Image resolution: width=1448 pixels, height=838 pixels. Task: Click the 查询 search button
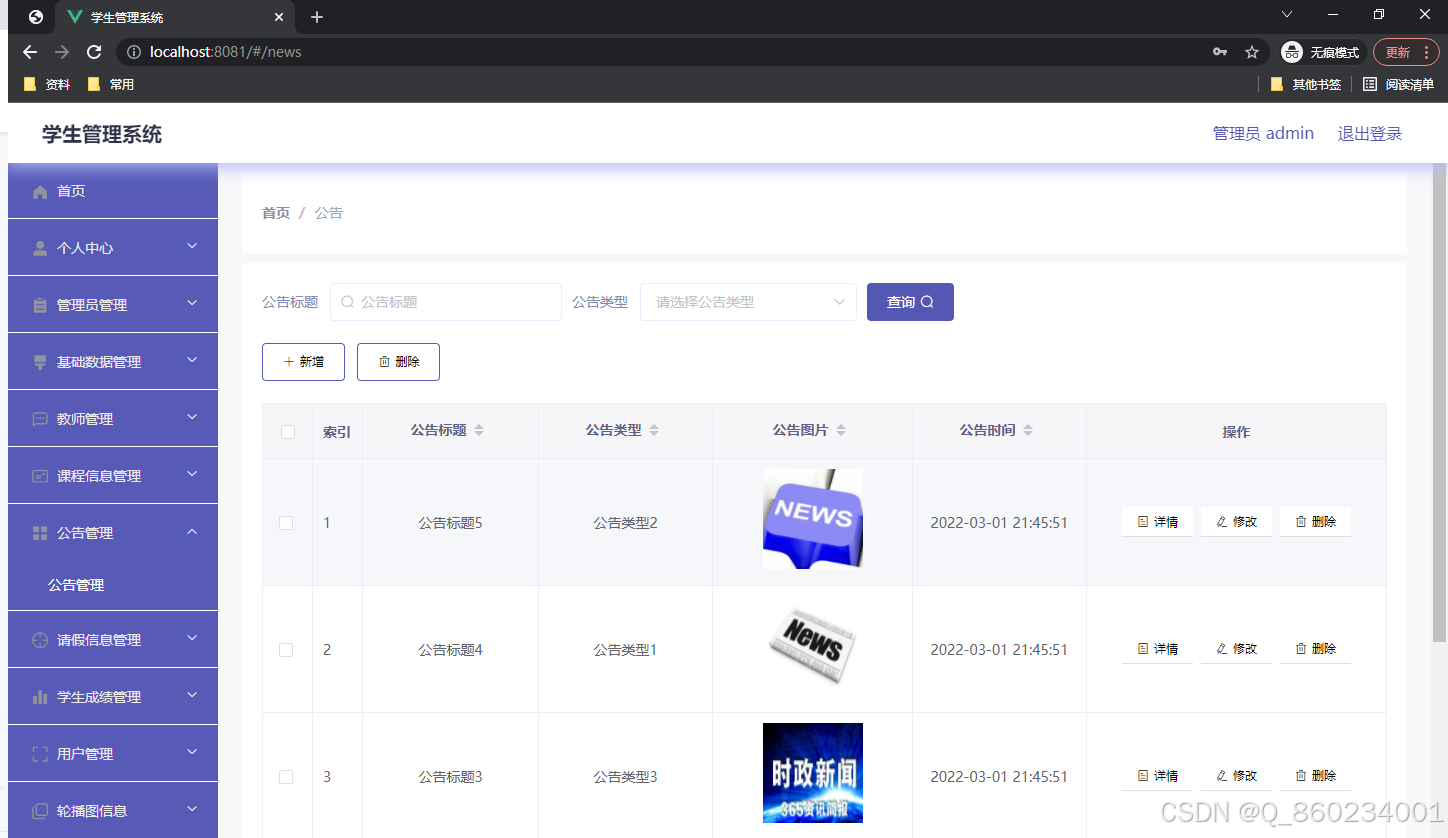coord(910,302)
